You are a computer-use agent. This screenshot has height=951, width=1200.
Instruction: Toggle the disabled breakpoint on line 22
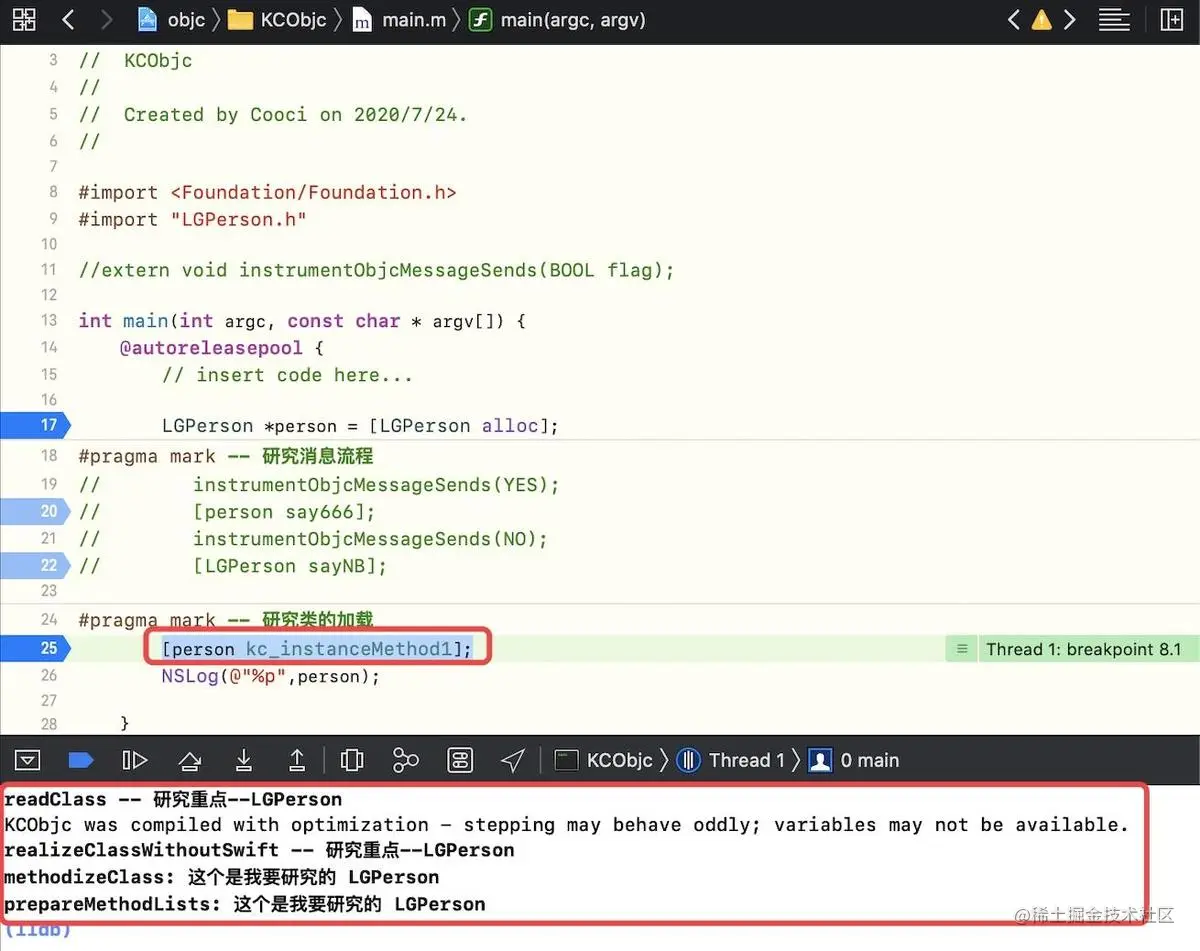coord(34,565)
